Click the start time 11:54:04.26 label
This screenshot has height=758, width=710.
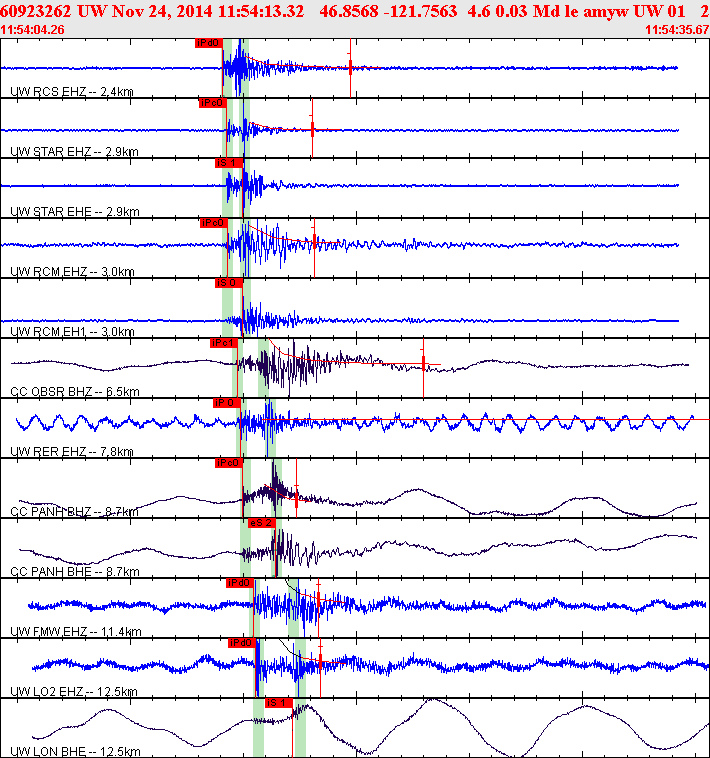click(32, 29)
